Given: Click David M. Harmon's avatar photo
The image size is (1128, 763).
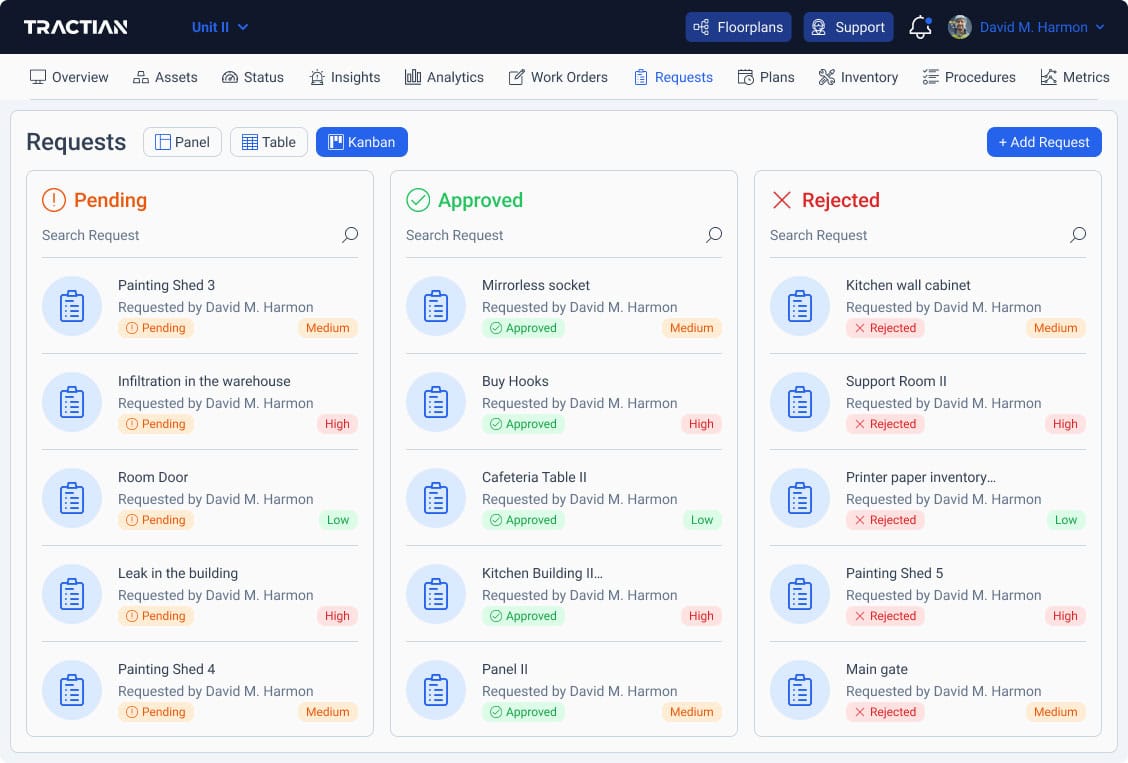Looking at the screenshot, I should point(960,27).
